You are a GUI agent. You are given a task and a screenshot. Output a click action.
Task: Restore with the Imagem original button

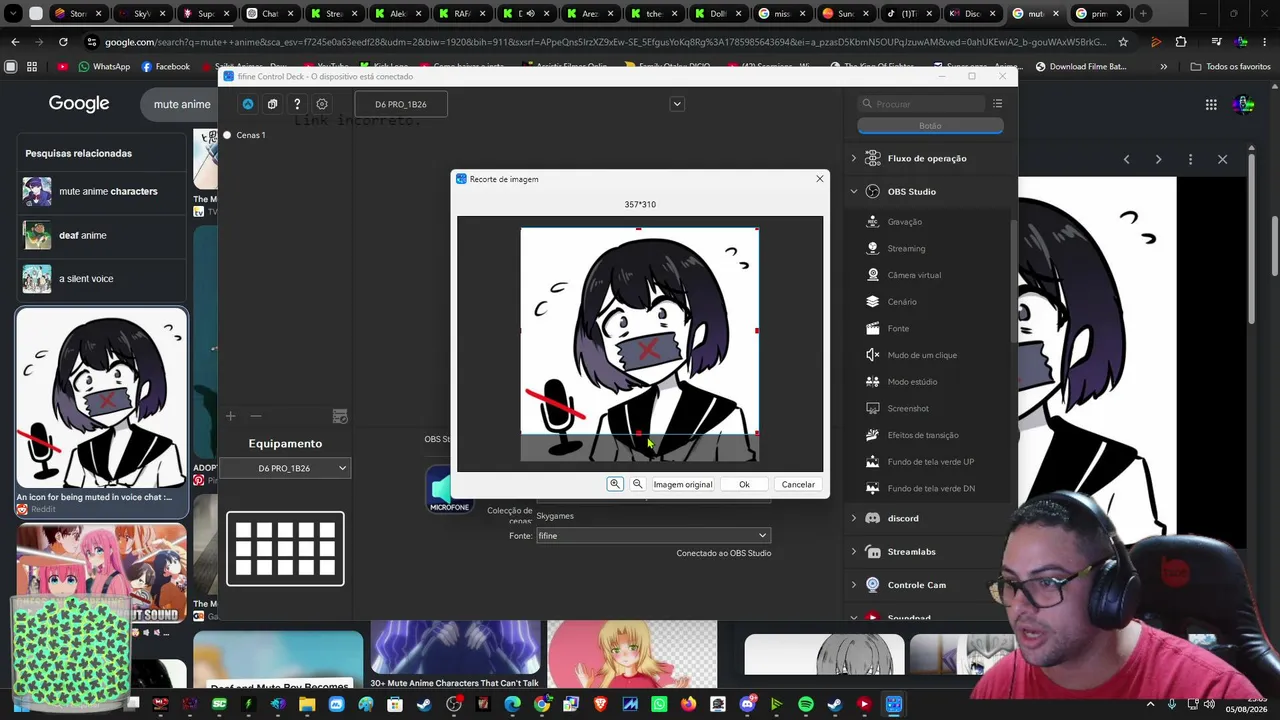click(683, 484)
